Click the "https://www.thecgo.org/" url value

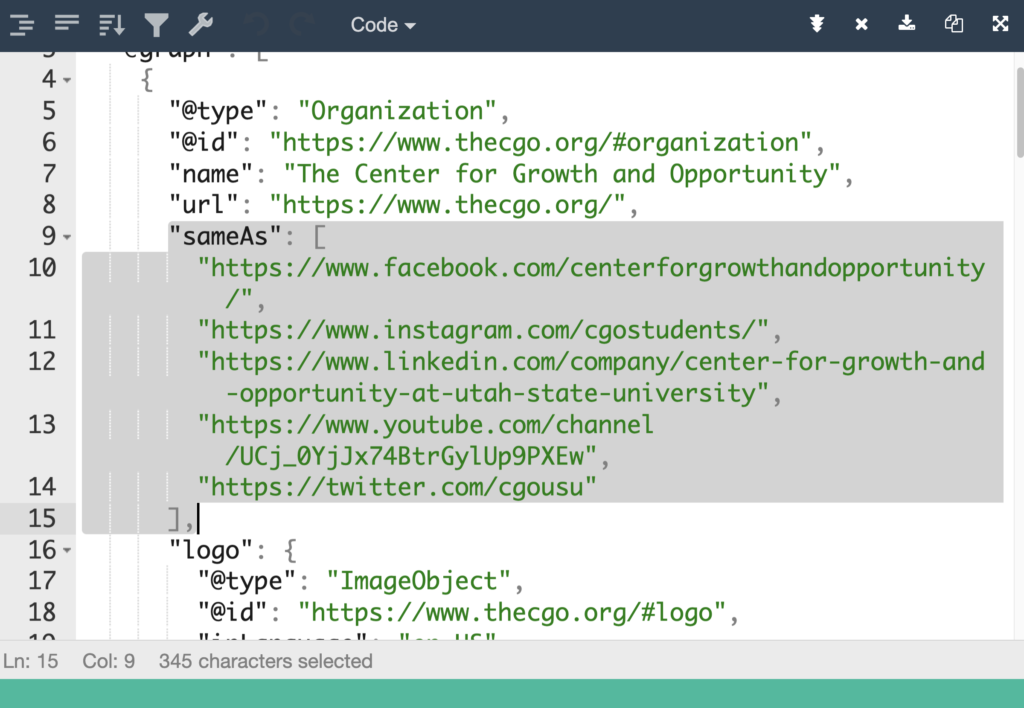click(447, 205)
